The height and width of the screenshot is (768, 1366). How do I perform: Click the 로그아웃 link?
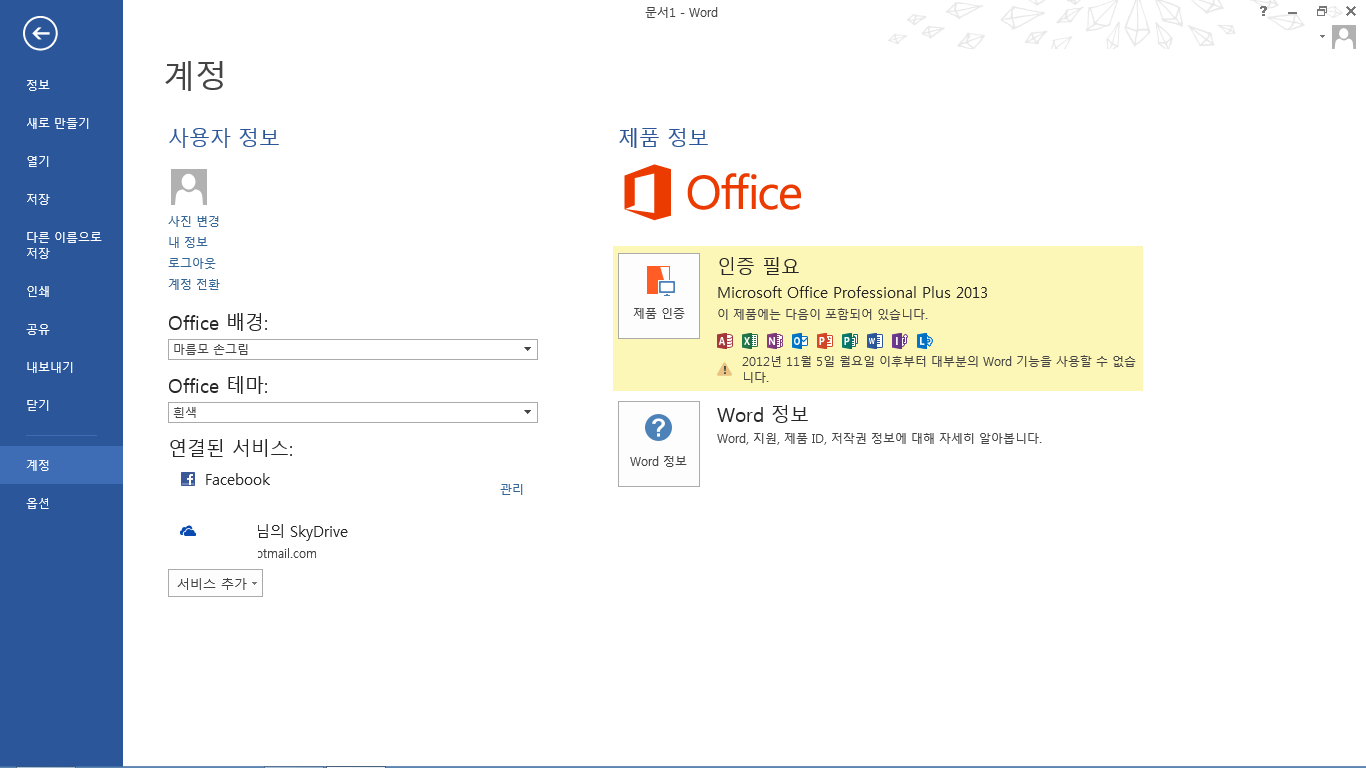[192, 263]
